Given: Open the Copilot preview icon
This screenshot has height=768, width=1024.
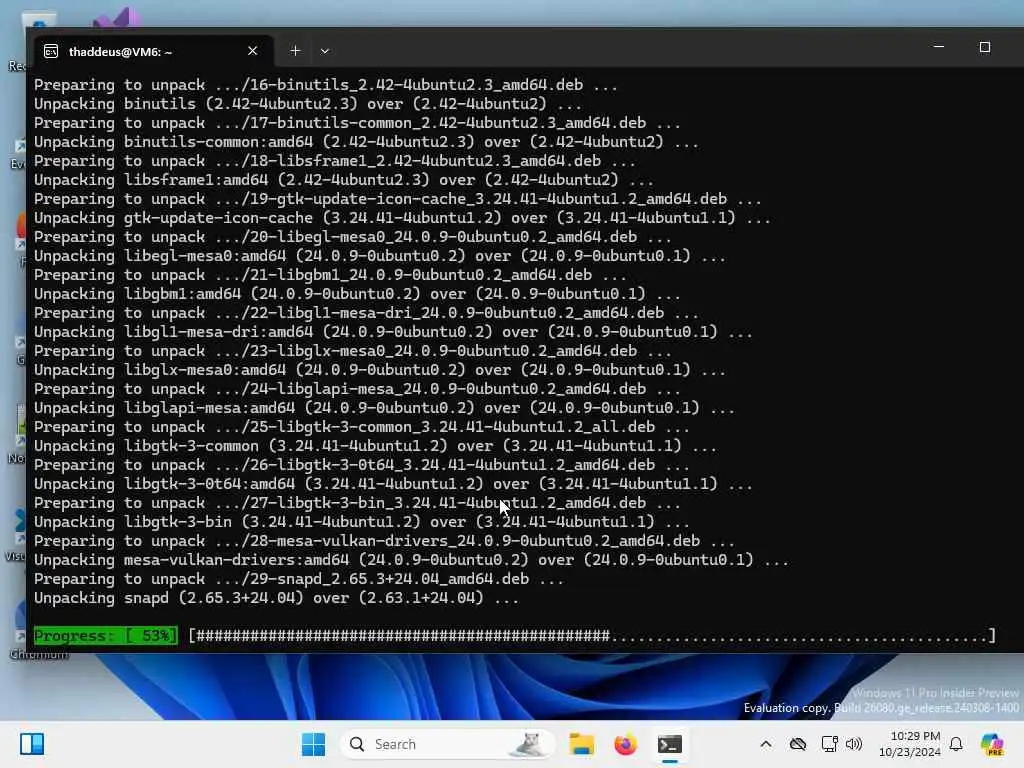Looking at the screenshot, I should 992,744.
